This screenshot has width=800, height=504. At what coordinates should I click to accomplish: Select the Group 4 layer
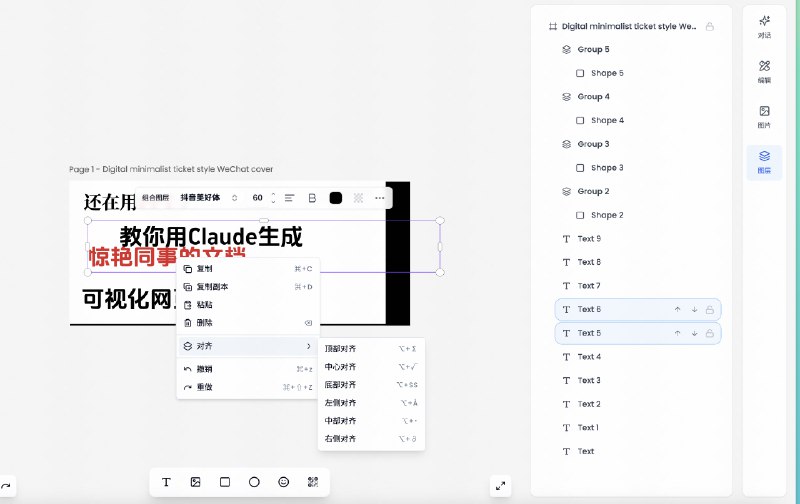click(x=638, y=96)
